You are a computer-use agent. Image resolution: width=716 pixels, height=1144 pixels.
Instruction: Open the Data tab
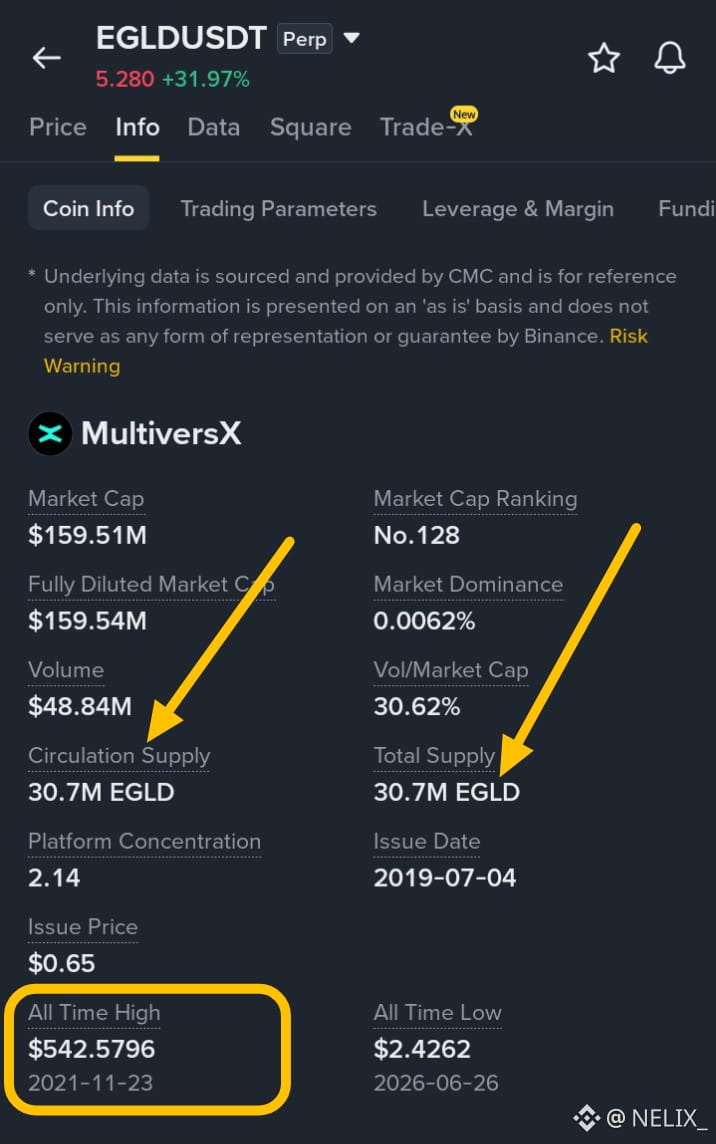pos(213,127)
